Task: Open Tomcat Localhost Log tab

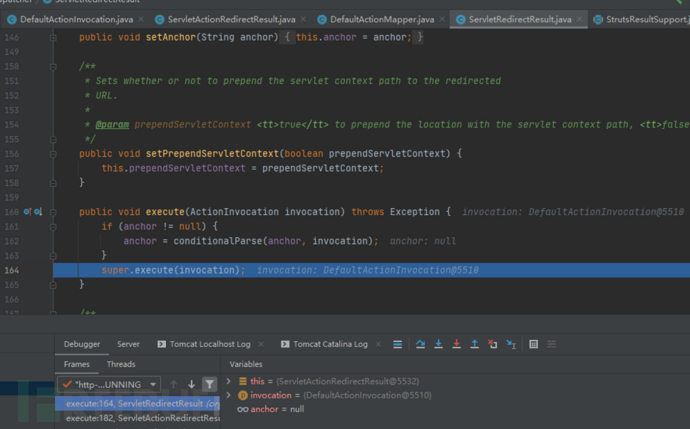Action: pyautogui.click(x=210, y=344)
